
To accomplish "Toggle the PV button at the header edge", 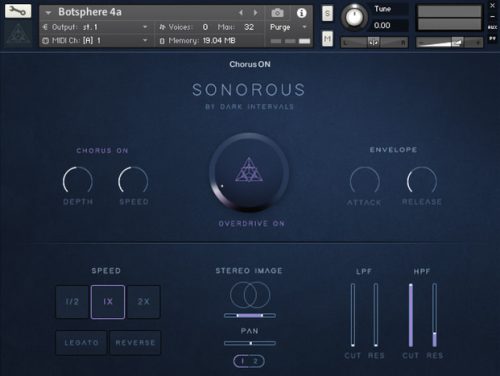I will point(493,39).
